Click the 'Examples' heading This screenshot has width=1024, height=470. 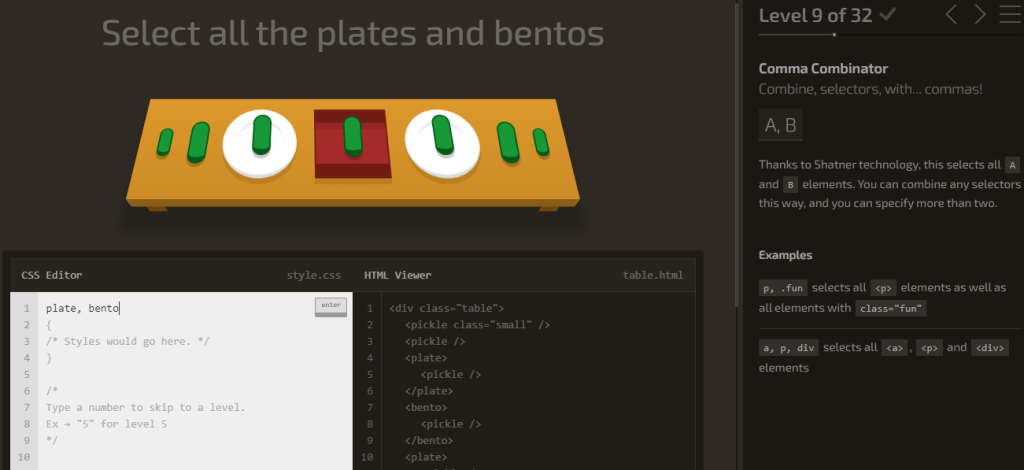(x=786, y=255)
